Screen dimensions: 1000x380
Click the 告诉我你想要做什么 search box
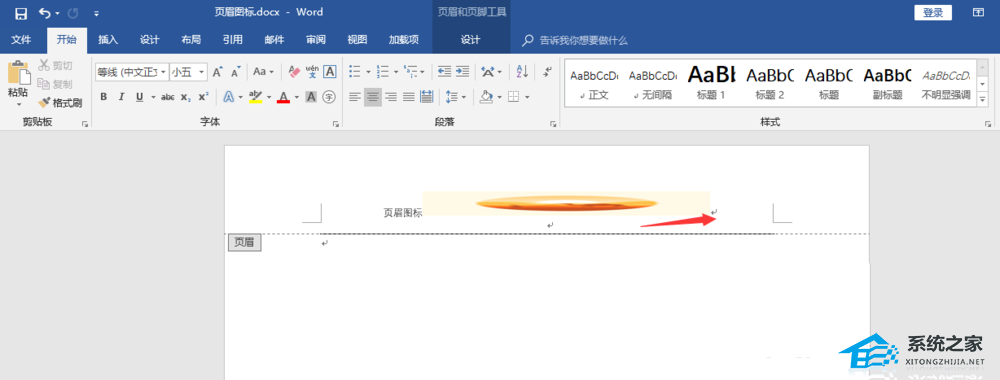coord(583,40)
